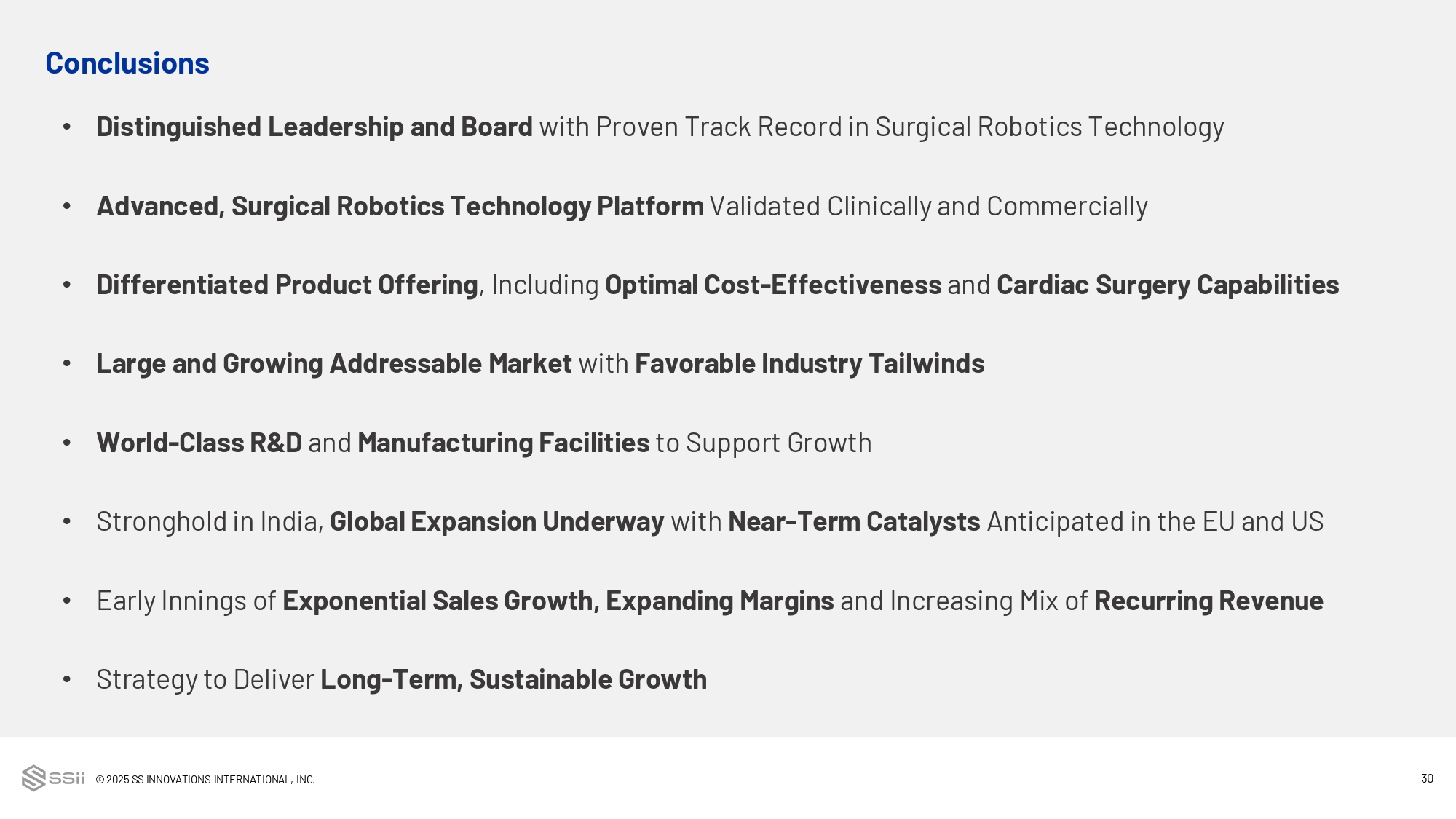Select the "Manufacturing Facilities" phrase
This screenshot has height=819, width=1456.
click(503, 443)
